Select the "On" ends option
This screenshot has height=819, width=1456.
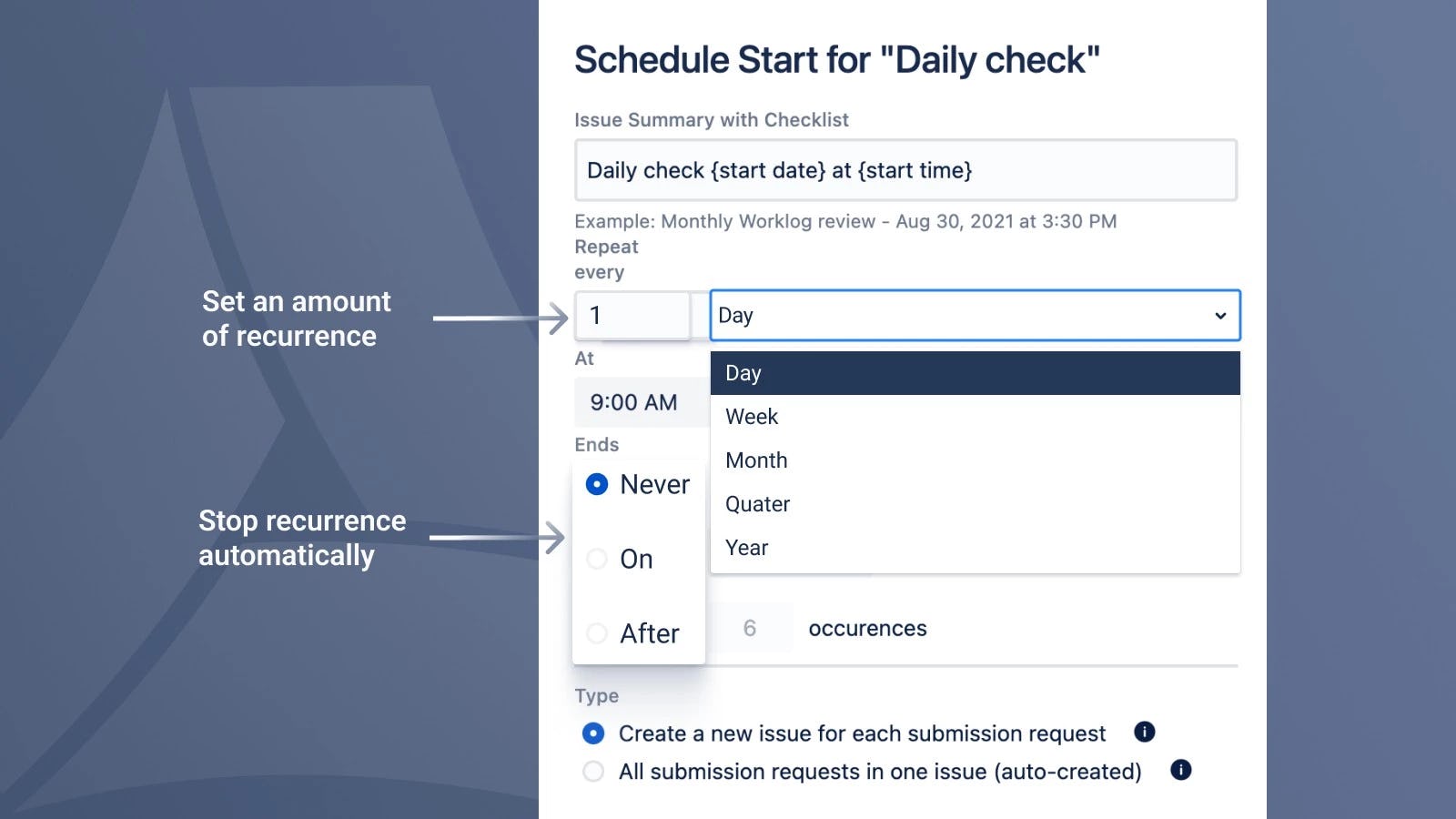pyautogui.click(x=597, y=560)
